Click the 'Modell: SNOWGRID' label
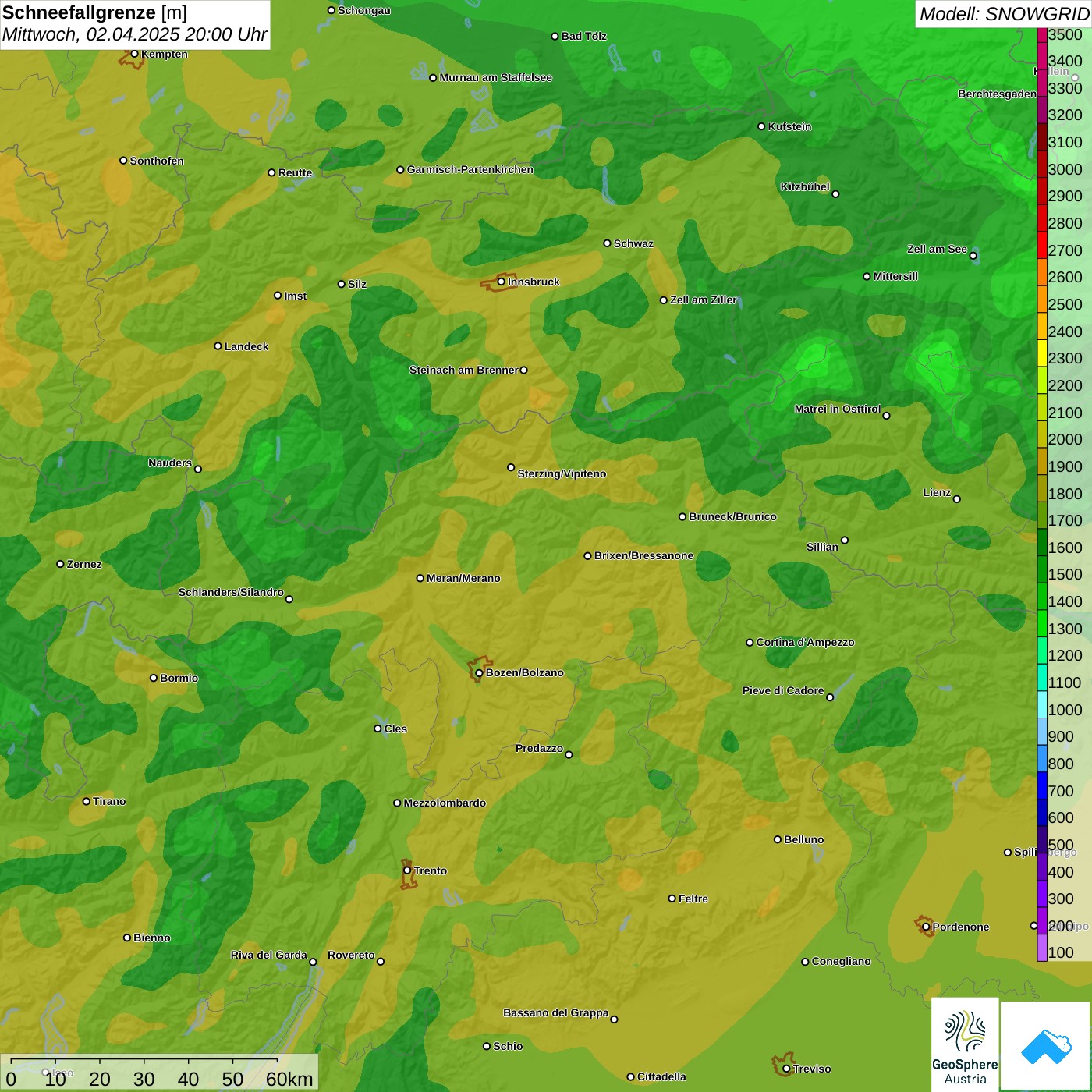This screenshot has width=1092, height=1092. (1004, 14)
